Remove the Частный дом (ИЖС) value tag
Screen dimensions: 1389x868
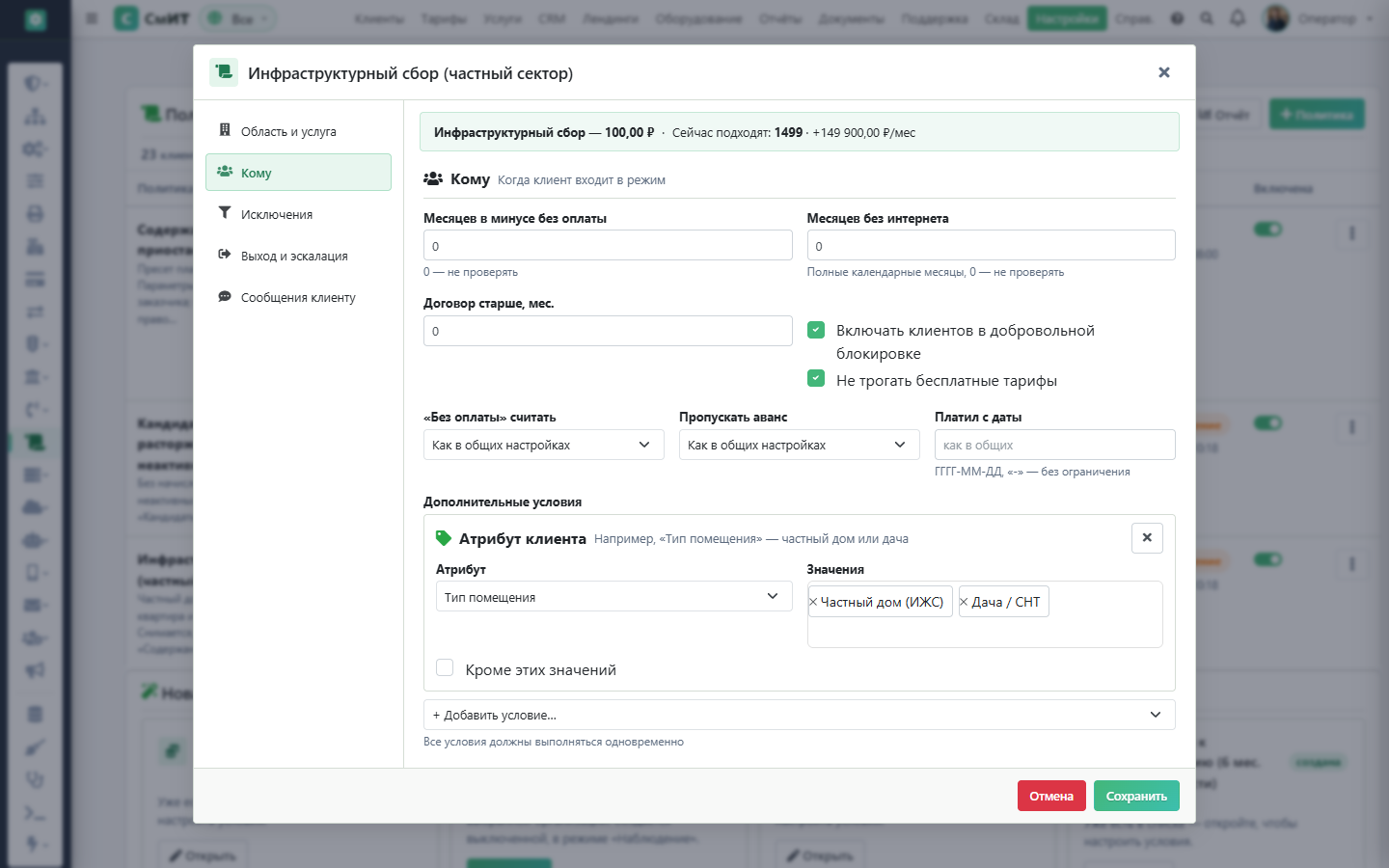[x=813, y=602]
